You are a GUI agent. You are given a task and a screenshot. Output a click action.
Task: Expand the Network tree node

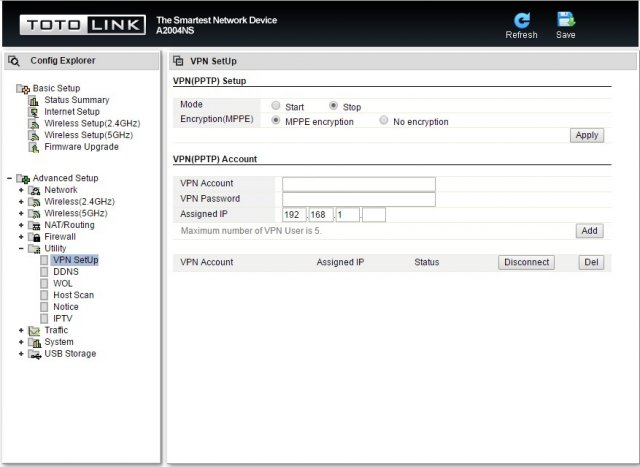pos(21,190)
